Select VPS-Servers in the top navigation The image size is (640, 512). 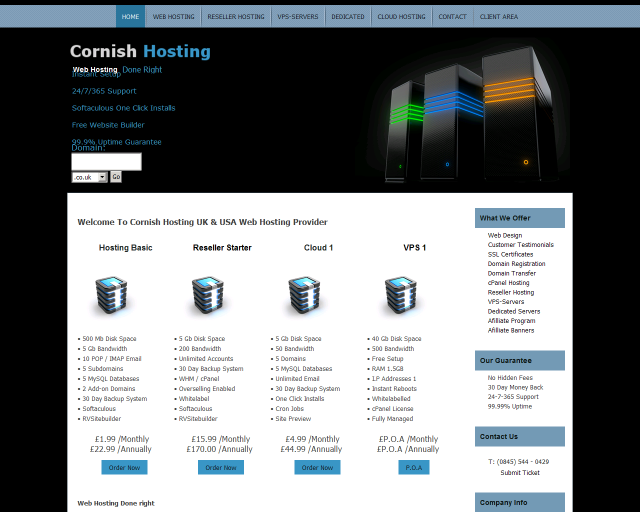click(298, 17)
